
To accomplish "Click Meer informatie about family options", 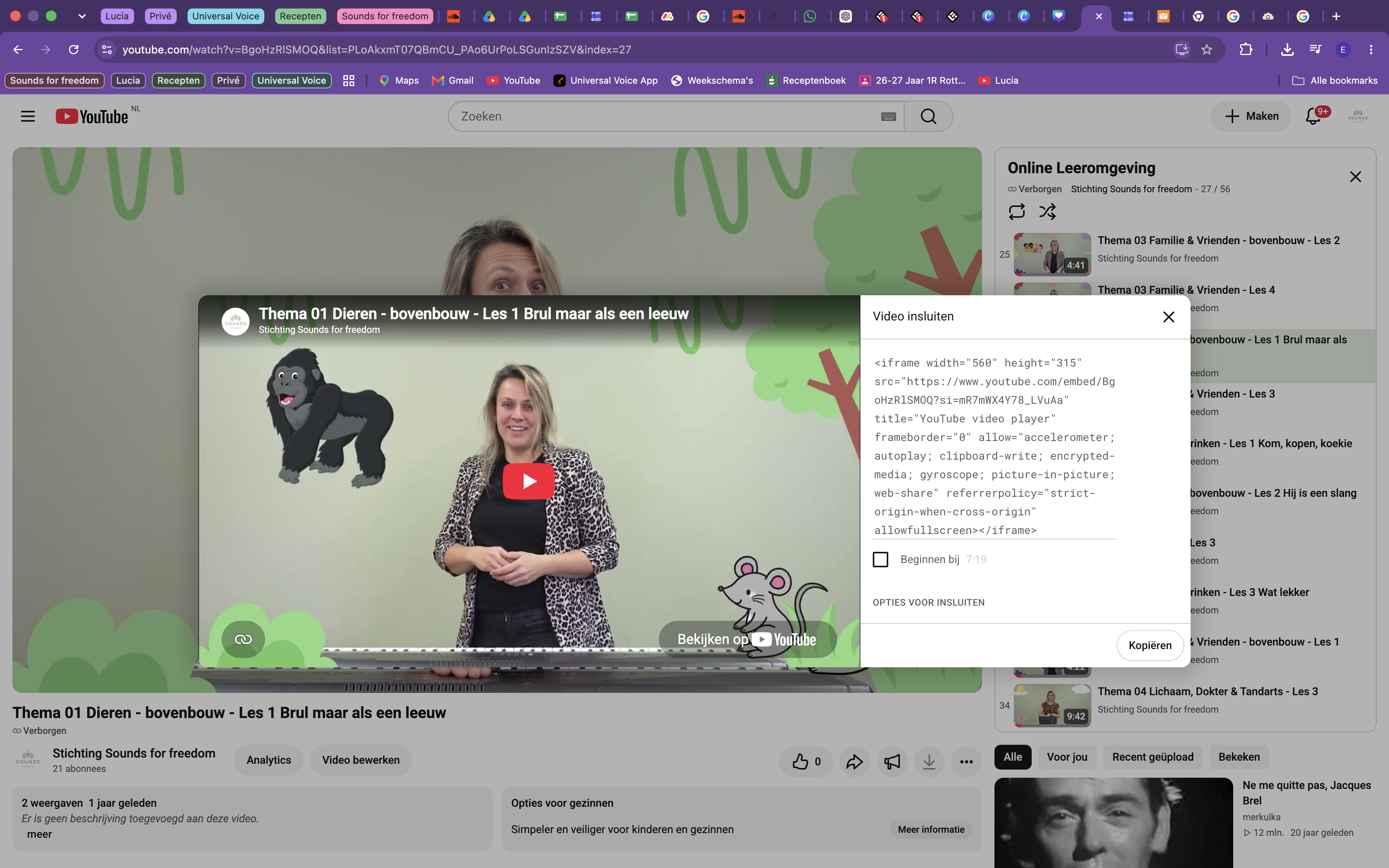I will (931, 830).
